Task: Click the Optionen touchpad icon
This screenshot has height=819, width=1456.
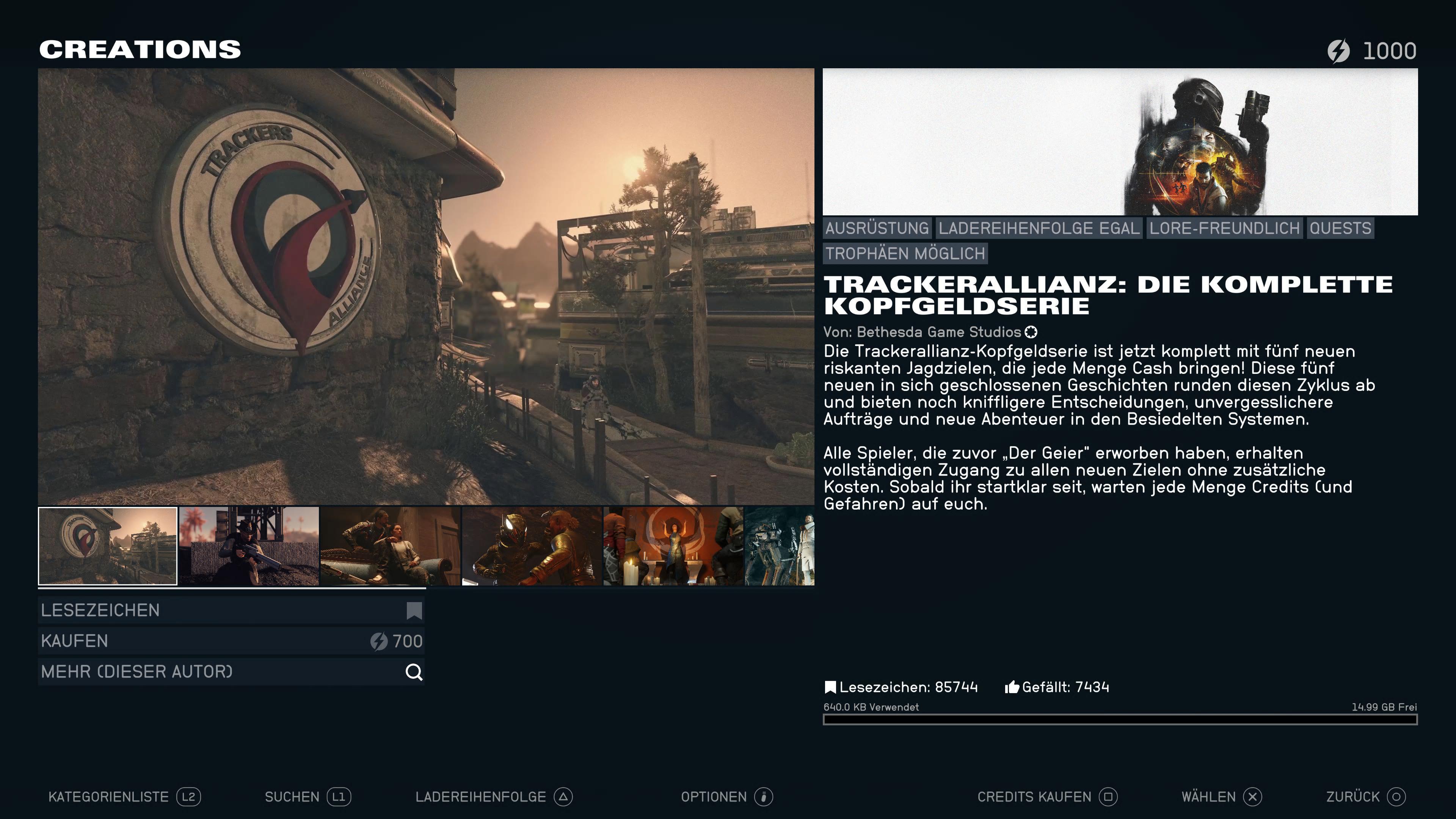Action: [763, 797]
